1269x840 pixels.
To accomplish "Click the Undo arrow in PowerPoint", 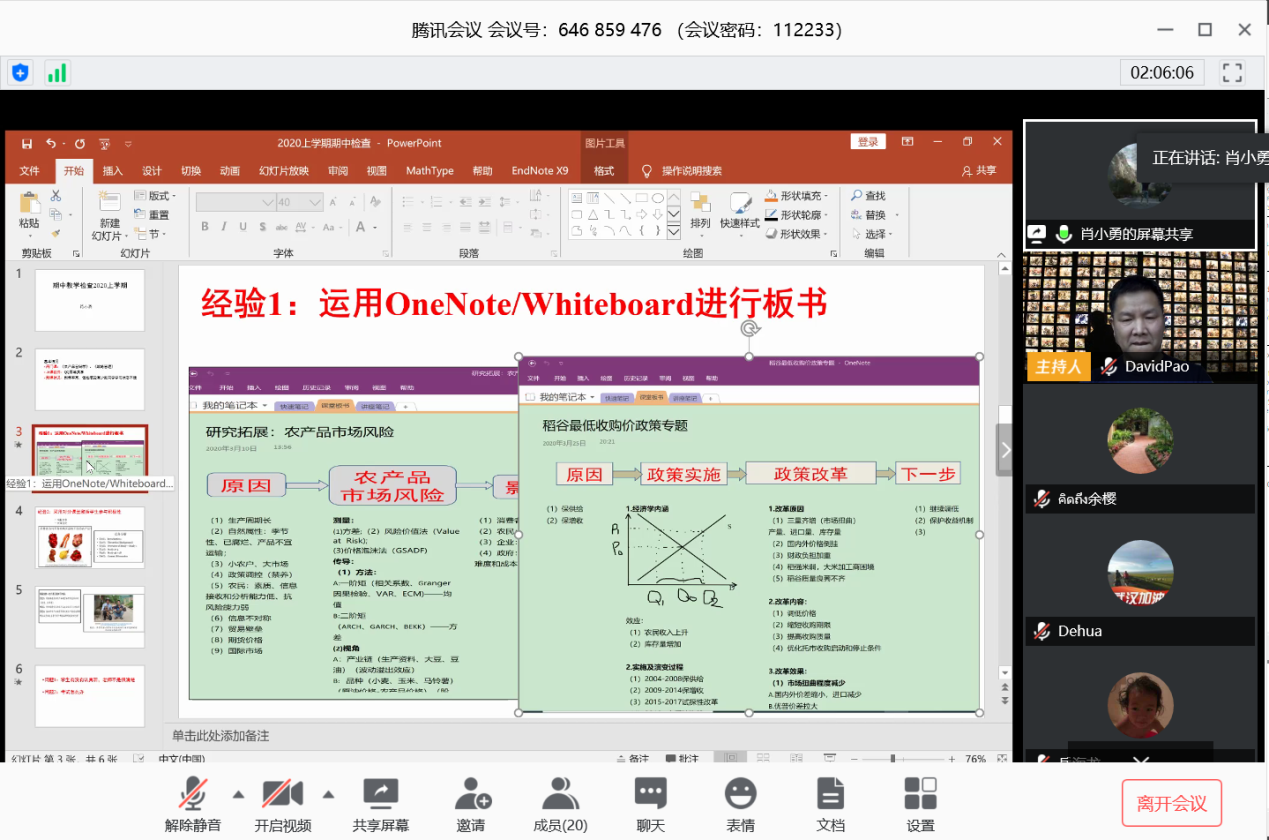I will 51,143.
